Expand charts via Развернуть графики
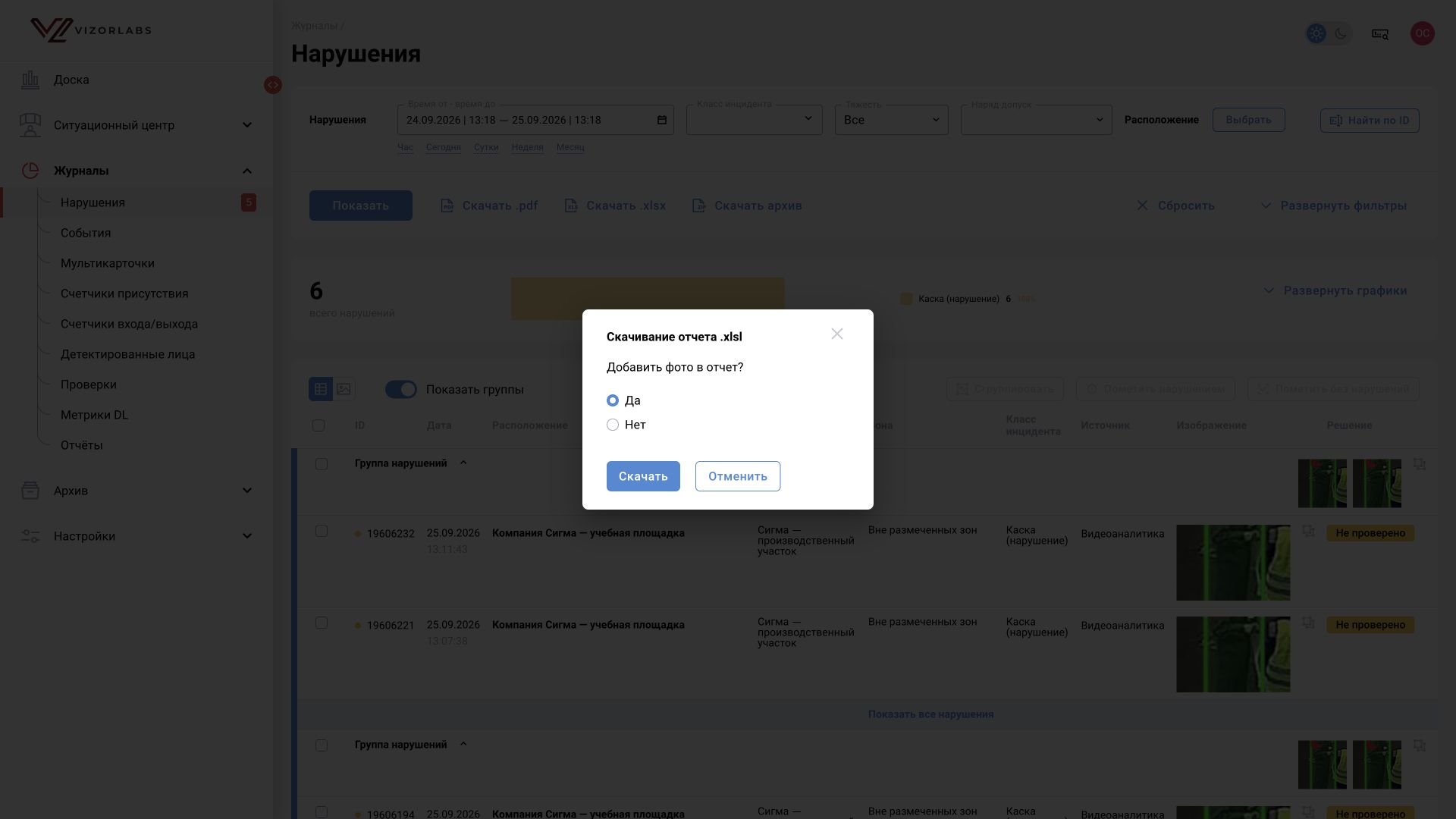Screen dimensions: 1456x819 pos(1335,290)
